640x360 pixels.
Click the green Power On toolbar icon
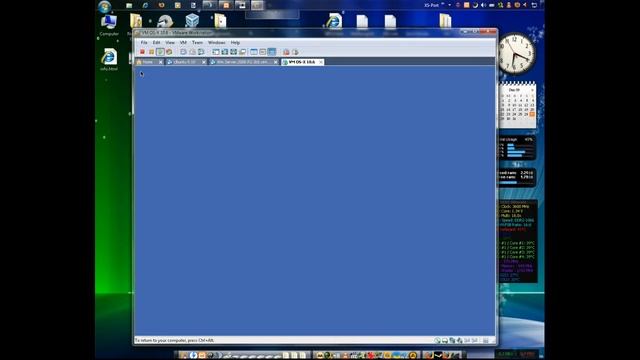[x=160, y=52]
